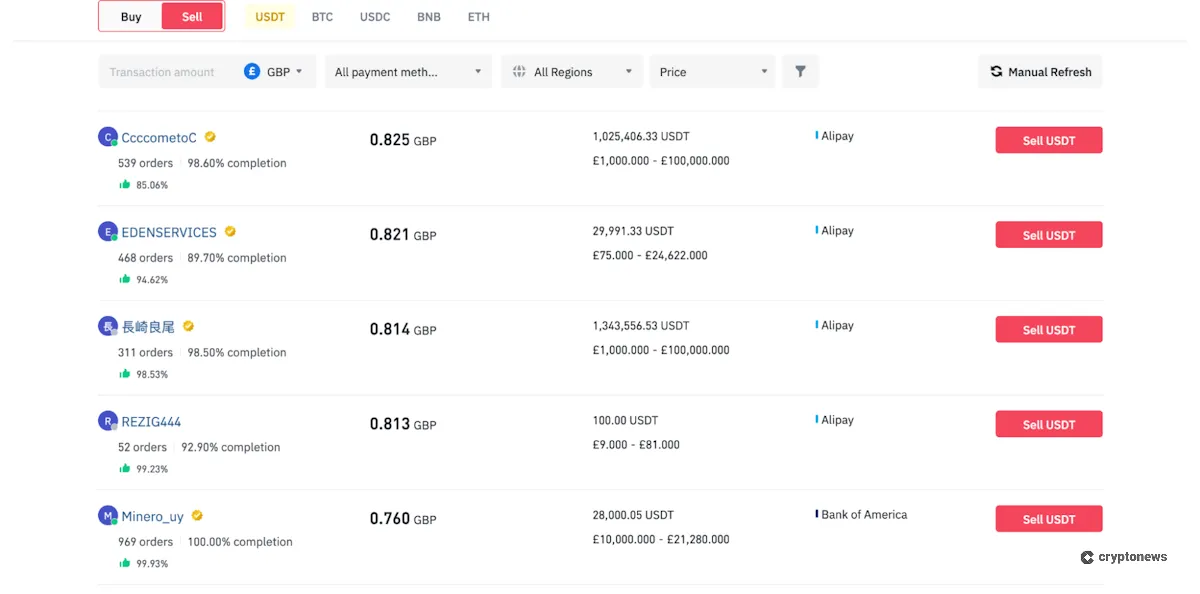Click the verified badge next to CcccometoC

point(209,137)
